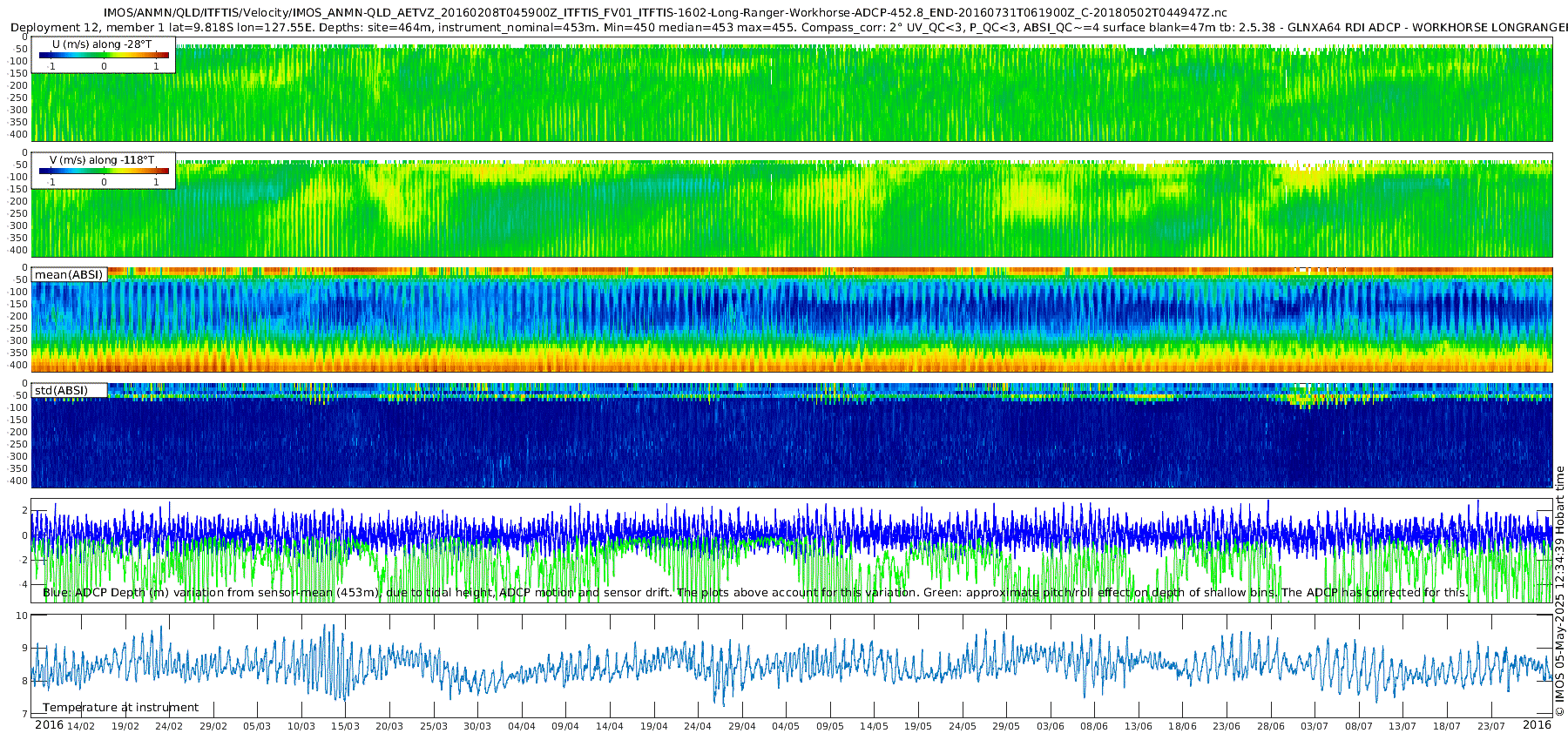Click the V velocity colorbar gradient

(x=104, y=171)
